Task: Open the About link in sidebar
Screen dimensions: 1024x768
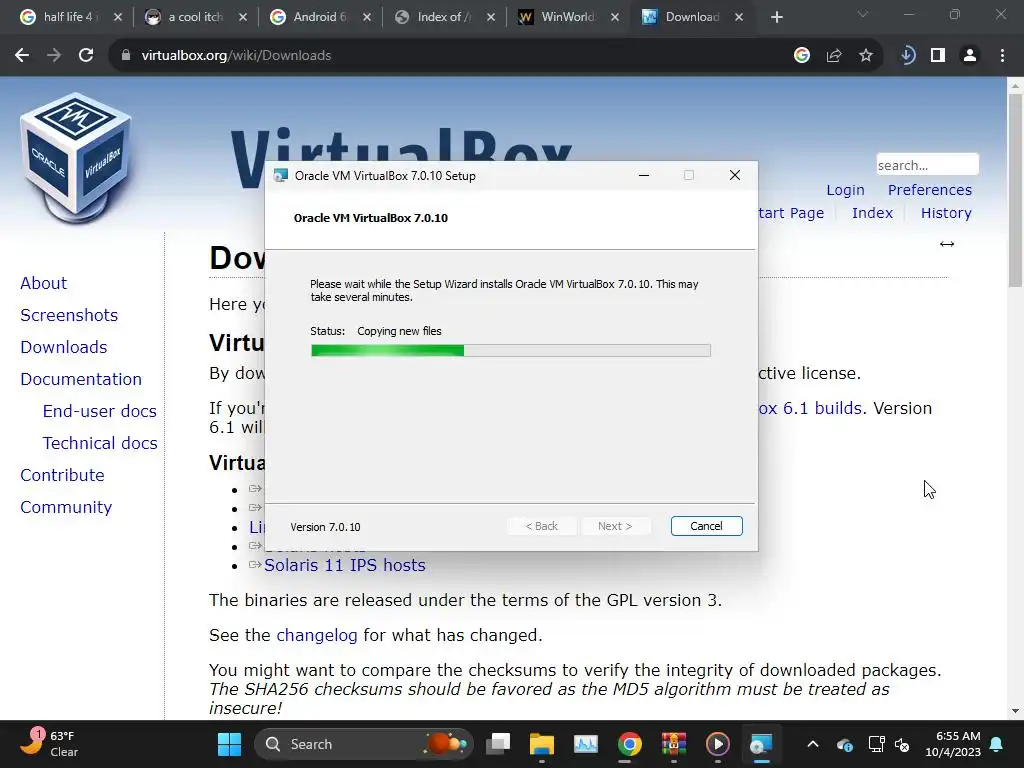Action: (43, 283)
